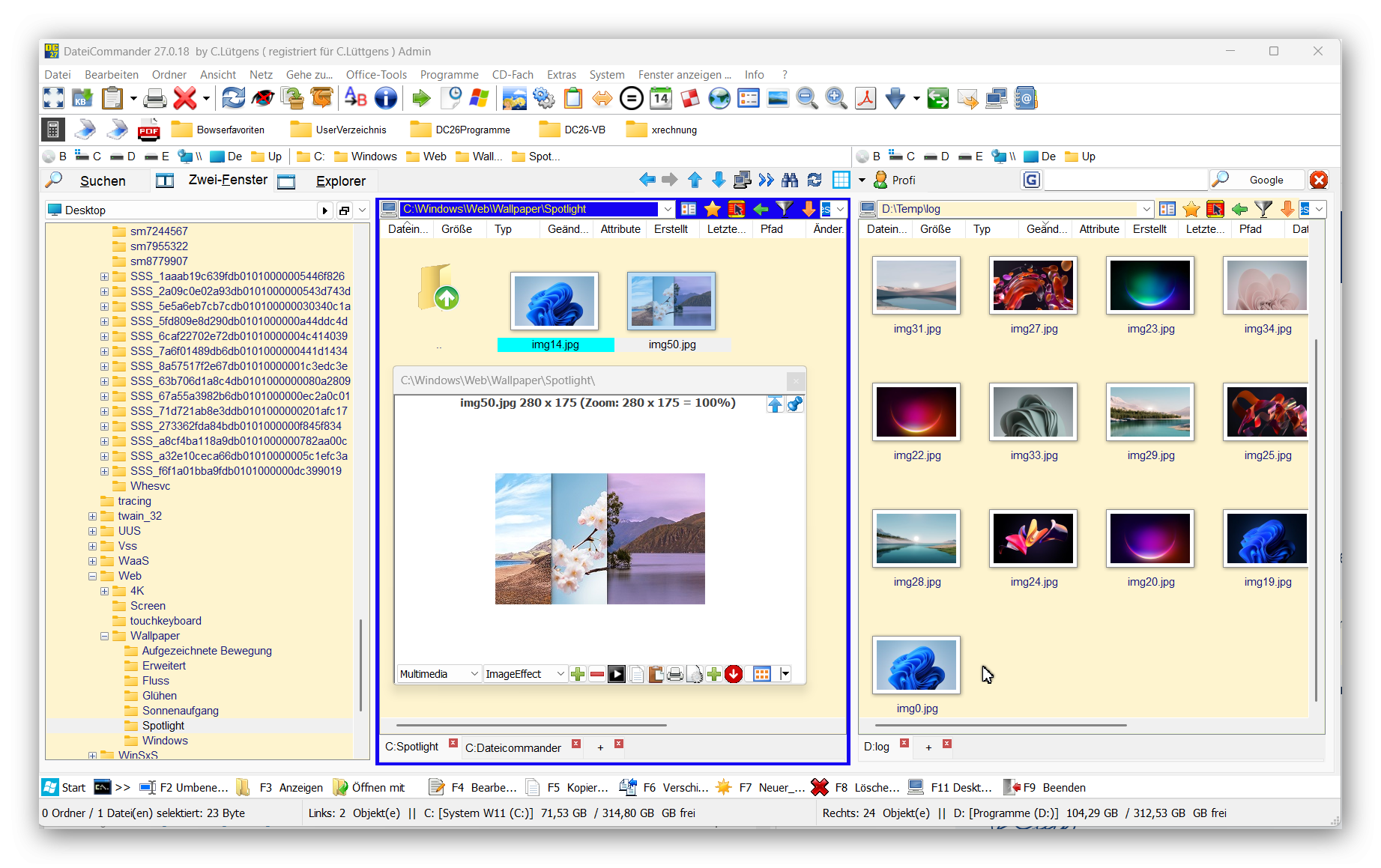1381x868 pixels.
Task: Click the printer icon in the preview toolbar
Action: 674,674
